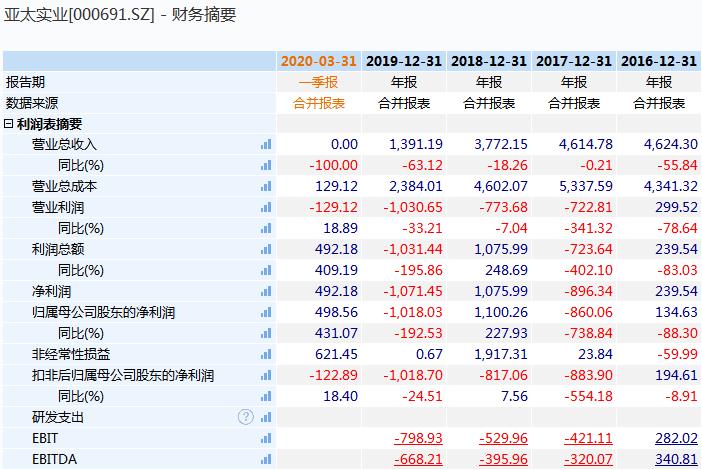Show chart icon for EBITDA row
The width and height of the screenshot is (702, 470).
(x=266, y=459)
